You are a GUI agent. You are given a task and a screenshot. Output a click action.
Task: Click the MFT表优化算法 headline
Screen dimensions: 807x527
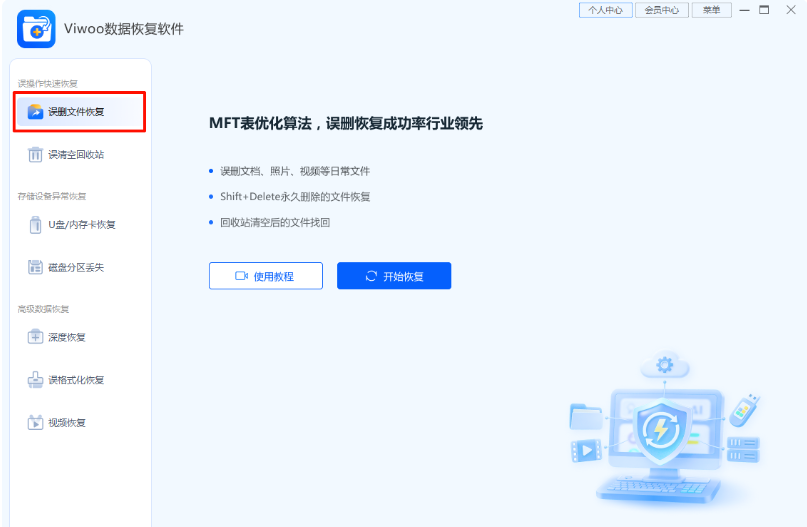tap(346, 124)
